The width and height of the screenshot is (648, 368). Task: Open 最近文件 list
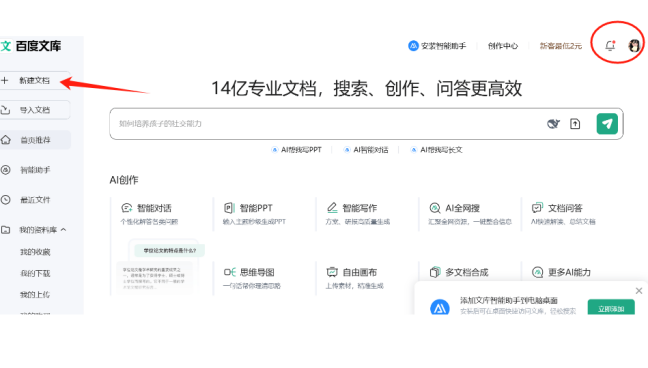click(35, 200)
